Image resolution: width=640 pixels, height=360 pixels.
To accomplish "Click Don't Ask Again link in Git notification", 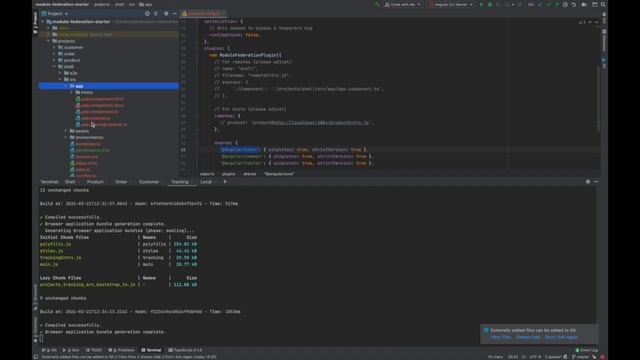I will pos(561,337).
